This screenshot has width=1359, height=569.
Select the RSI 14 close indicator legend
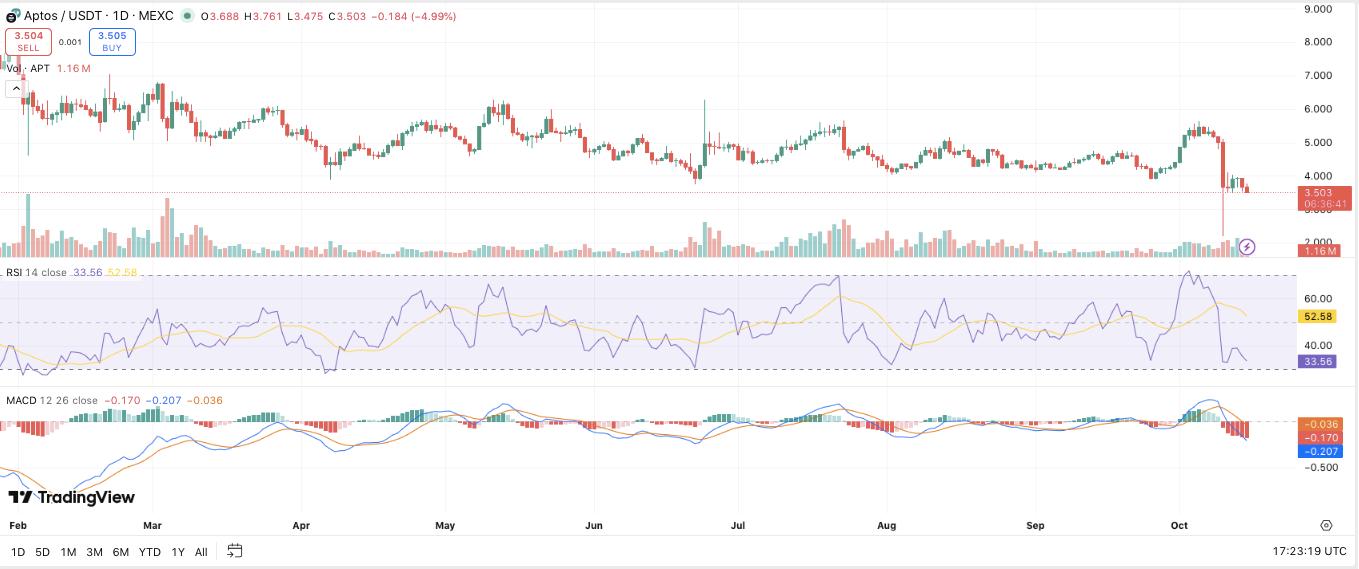(x=37, y=272)
